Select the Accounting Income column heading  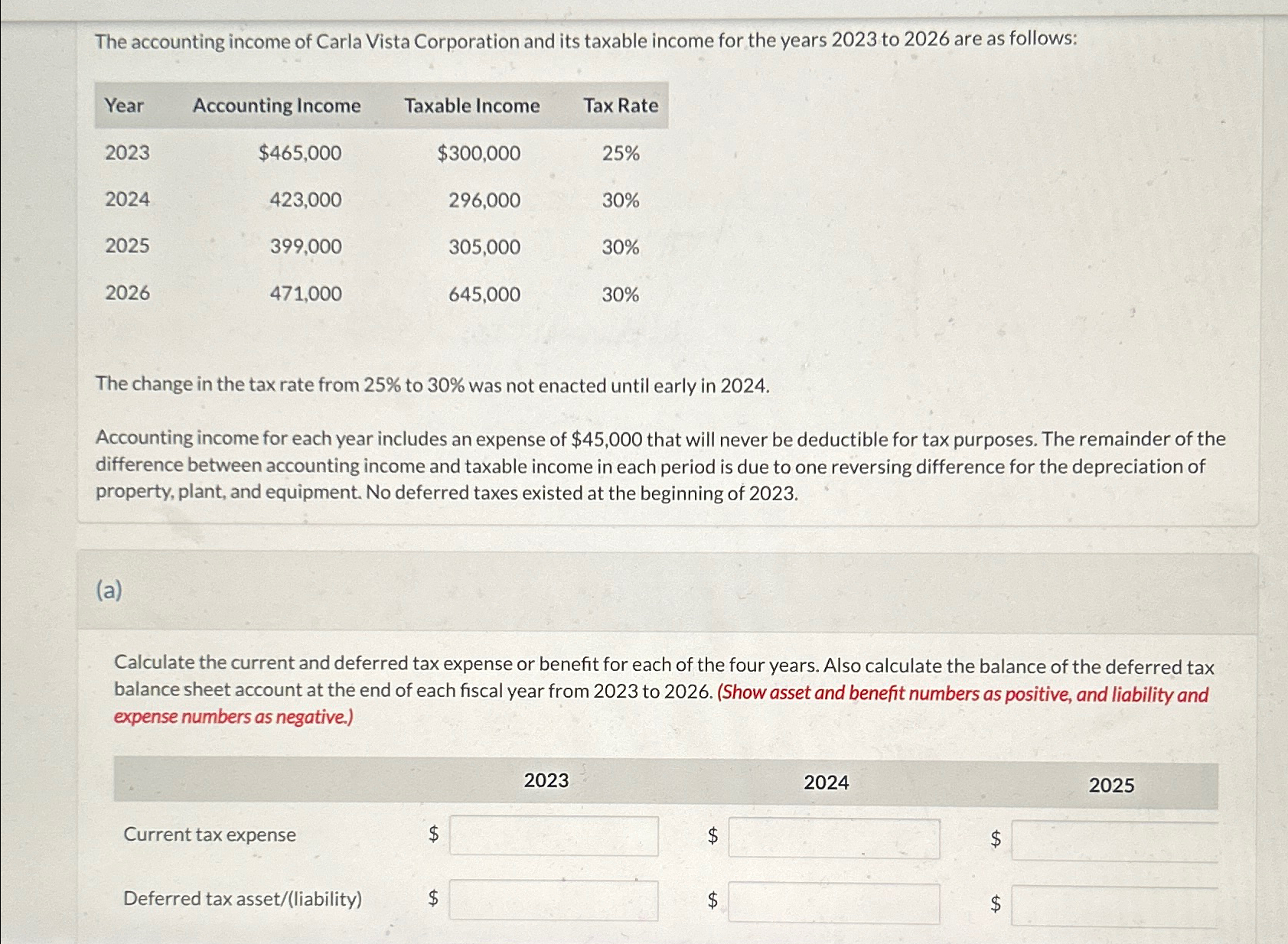(277, 106)
